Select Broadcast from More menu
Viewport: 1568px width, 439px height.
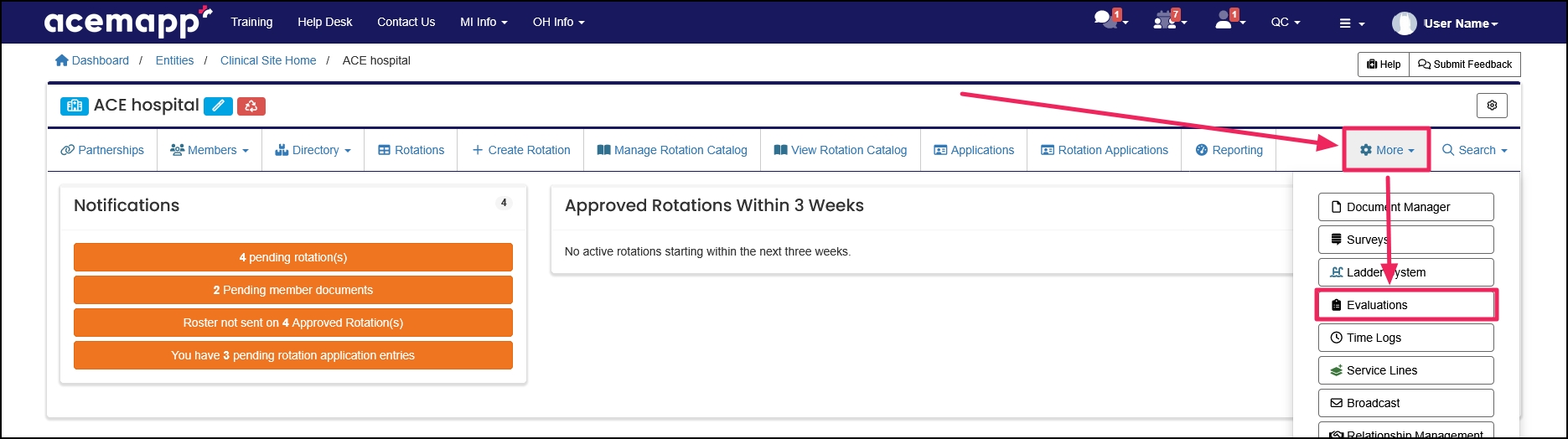click(1406, 403)
